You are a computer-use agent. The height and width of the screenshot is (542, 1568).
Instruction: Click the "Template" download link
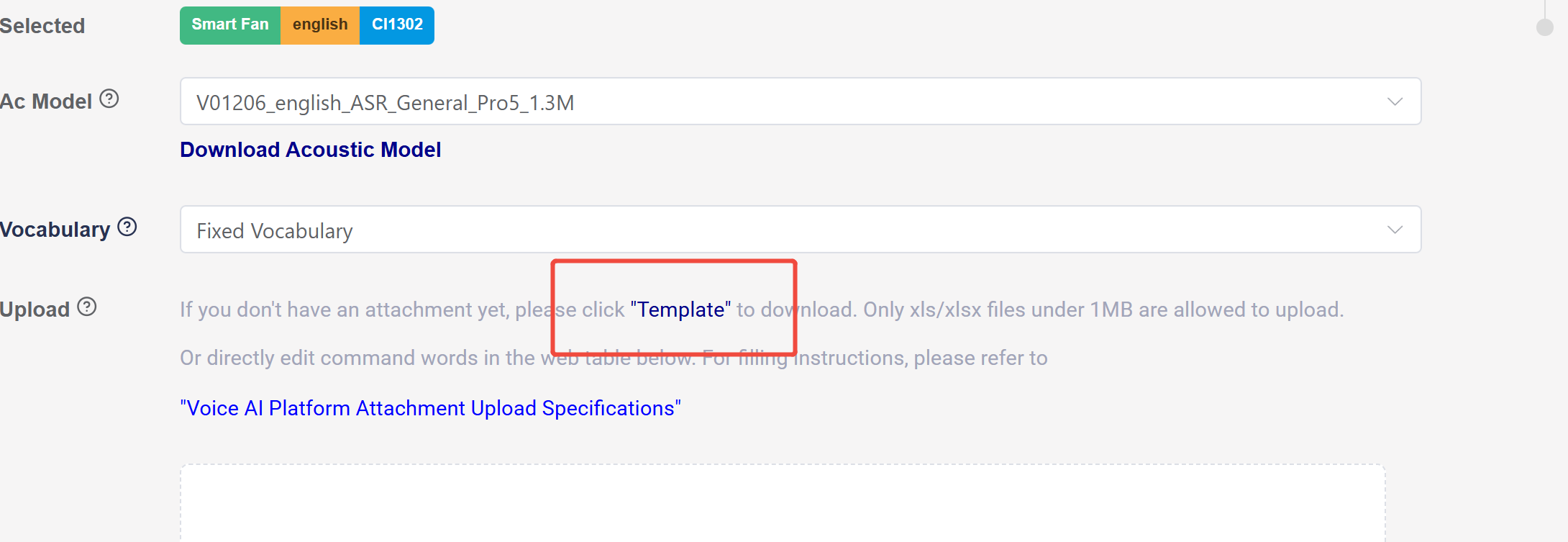(680, 310)
